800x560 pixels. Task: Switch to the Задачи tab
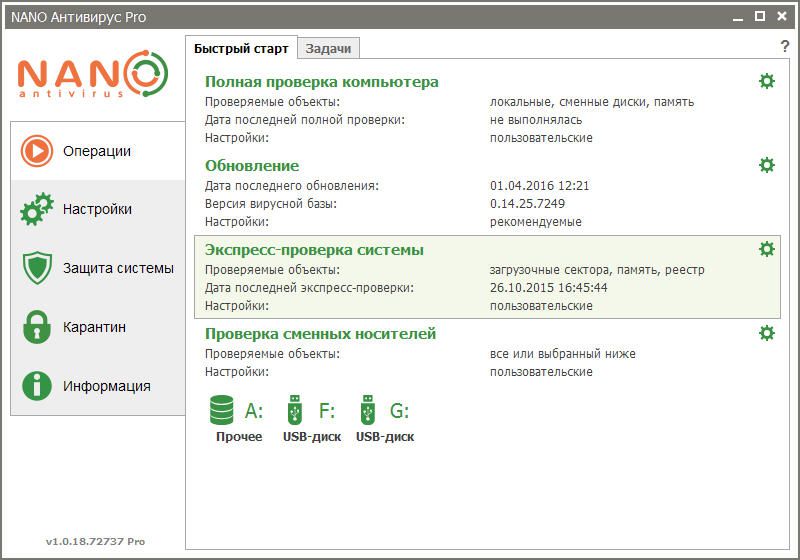(x=328, y=48)
